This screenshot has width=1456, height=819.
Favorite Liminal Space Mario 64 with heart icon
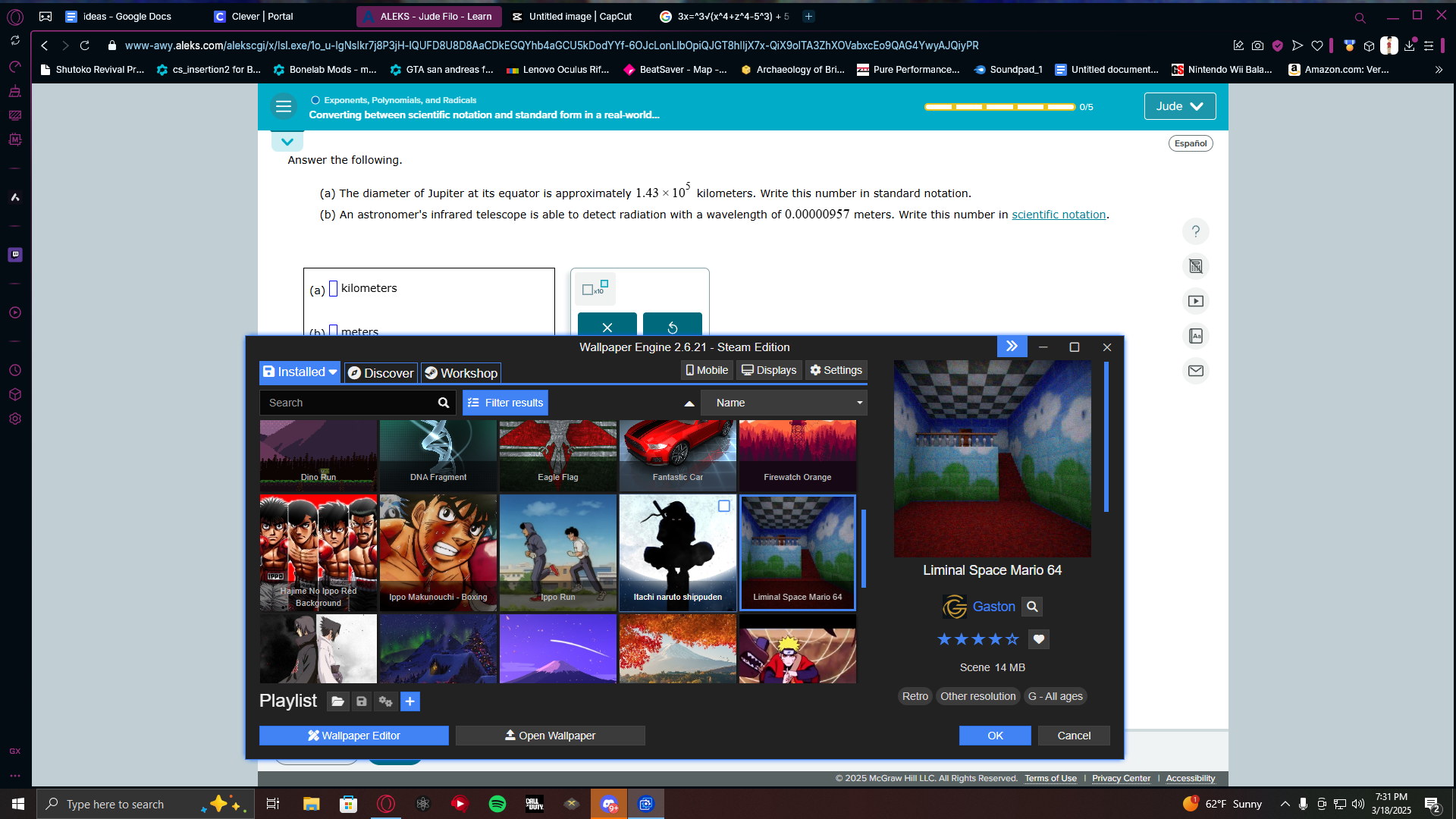pyautogui.click(x=1039, y=639)
